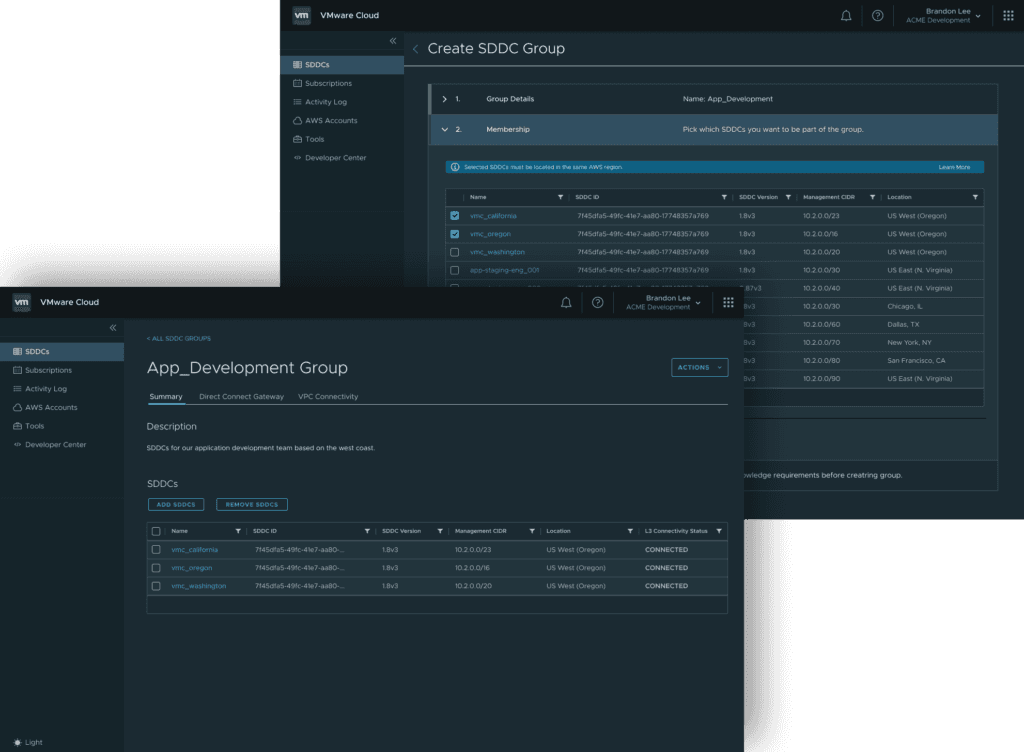Click VMware logo in front window
The width and height of the screenshot is (1024, 752).
[x=22, y=302]
